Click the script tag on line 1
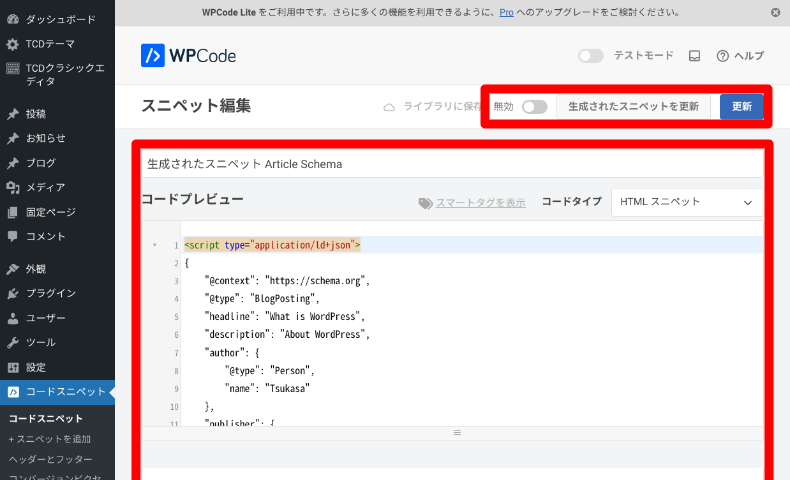Screen dimensions: 790x480 (x=272, y=245)
